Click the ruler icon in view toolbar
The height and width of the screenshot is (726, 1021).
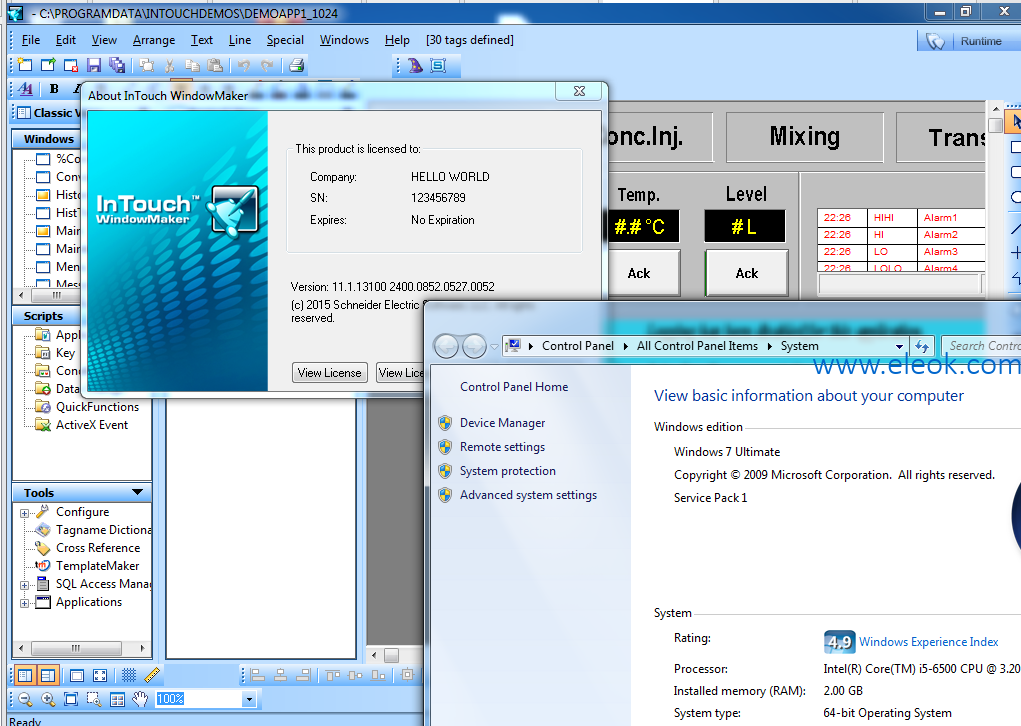tap(152, 675)
